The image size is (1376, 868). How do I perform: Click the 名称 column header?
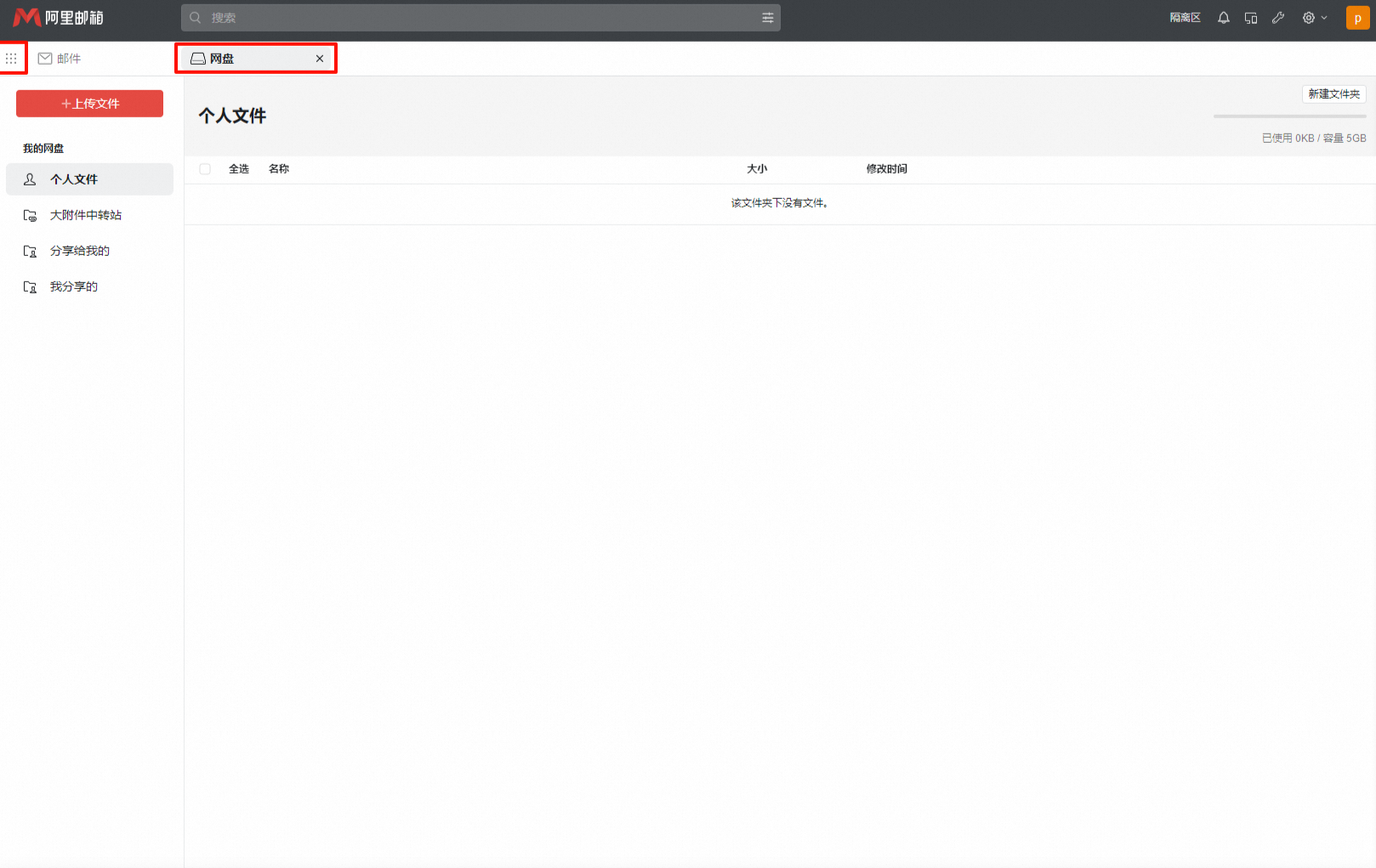coord(279,169)
